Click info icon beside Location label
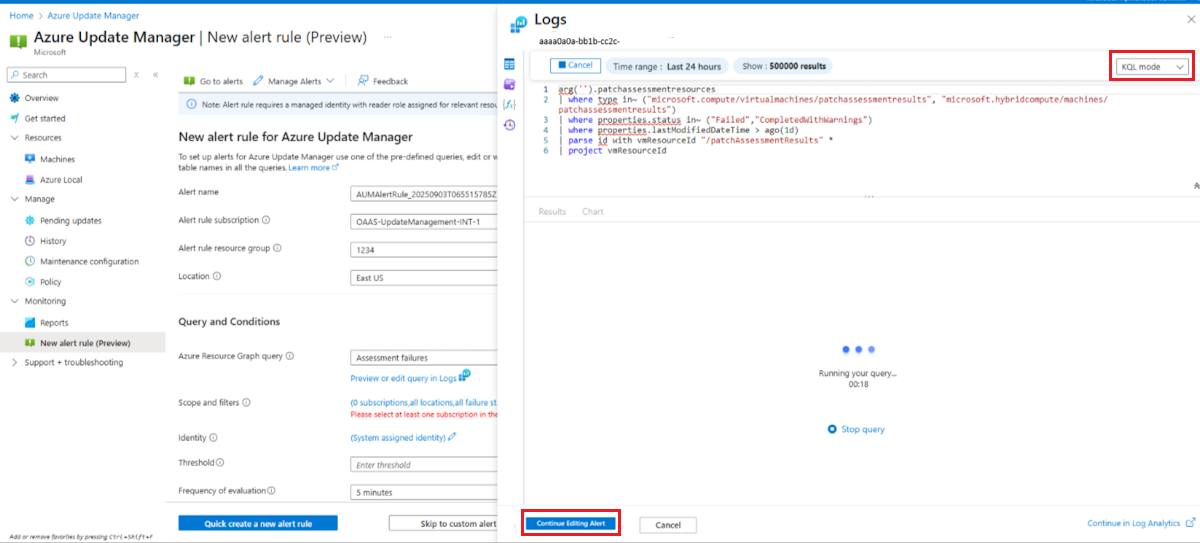 click(217, 277)
